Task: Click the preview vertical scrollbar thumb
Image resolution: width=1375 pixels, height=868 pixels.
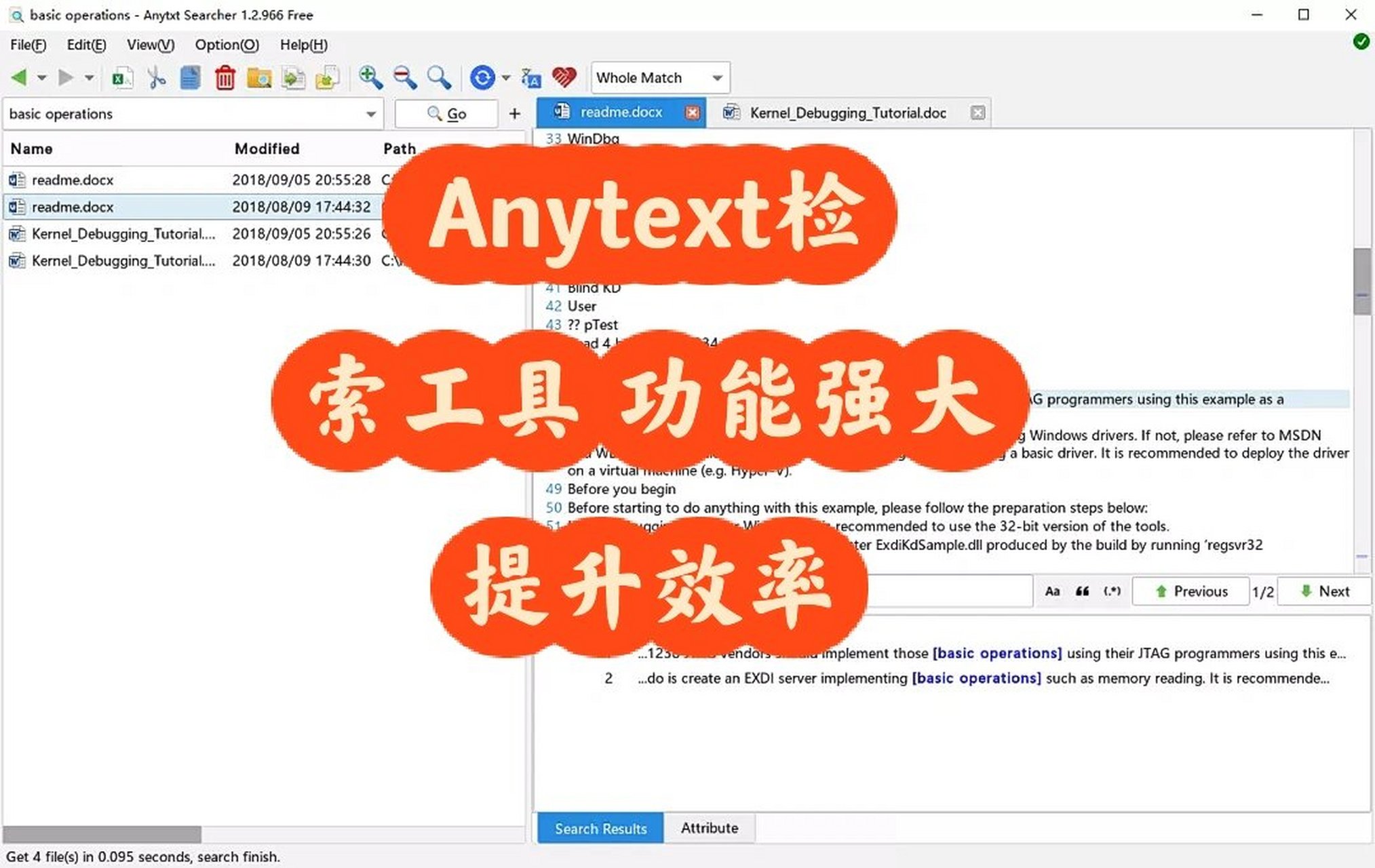Action: 1361,281
